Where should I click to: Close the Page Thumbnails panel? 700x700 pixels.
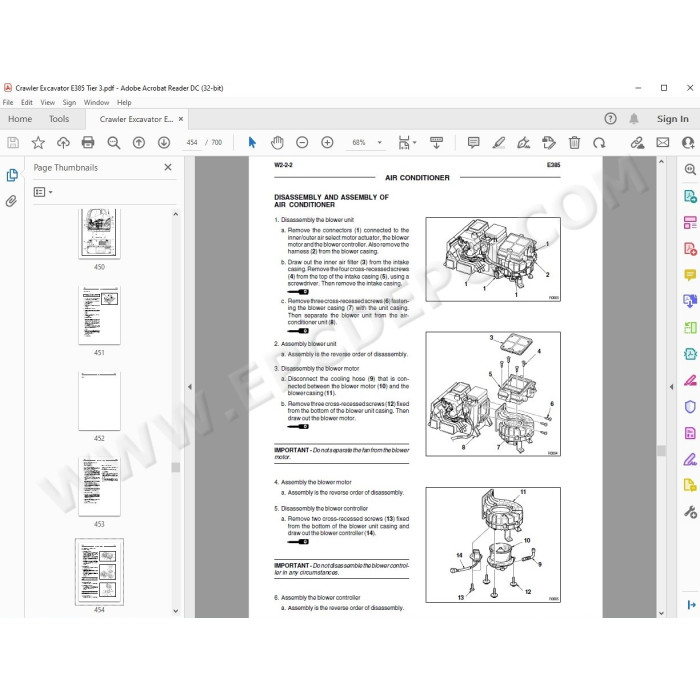pos(168,167)
